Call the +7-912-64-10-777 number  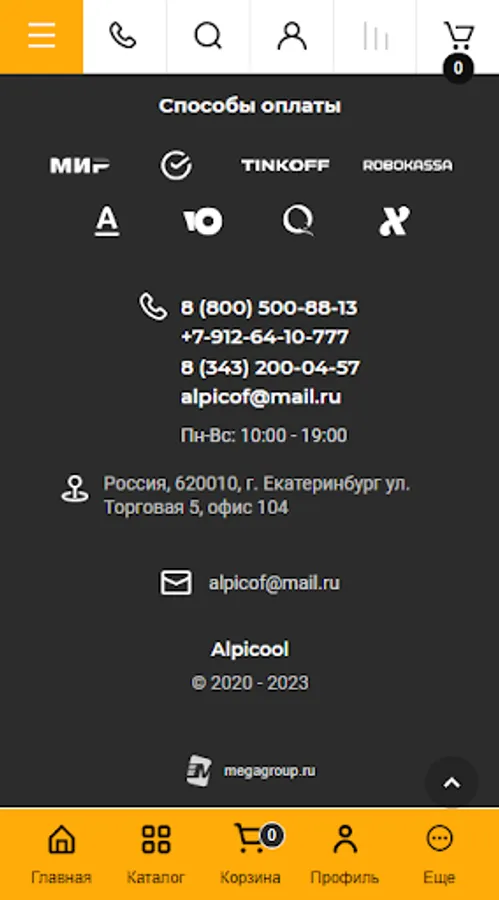[265, 337]
